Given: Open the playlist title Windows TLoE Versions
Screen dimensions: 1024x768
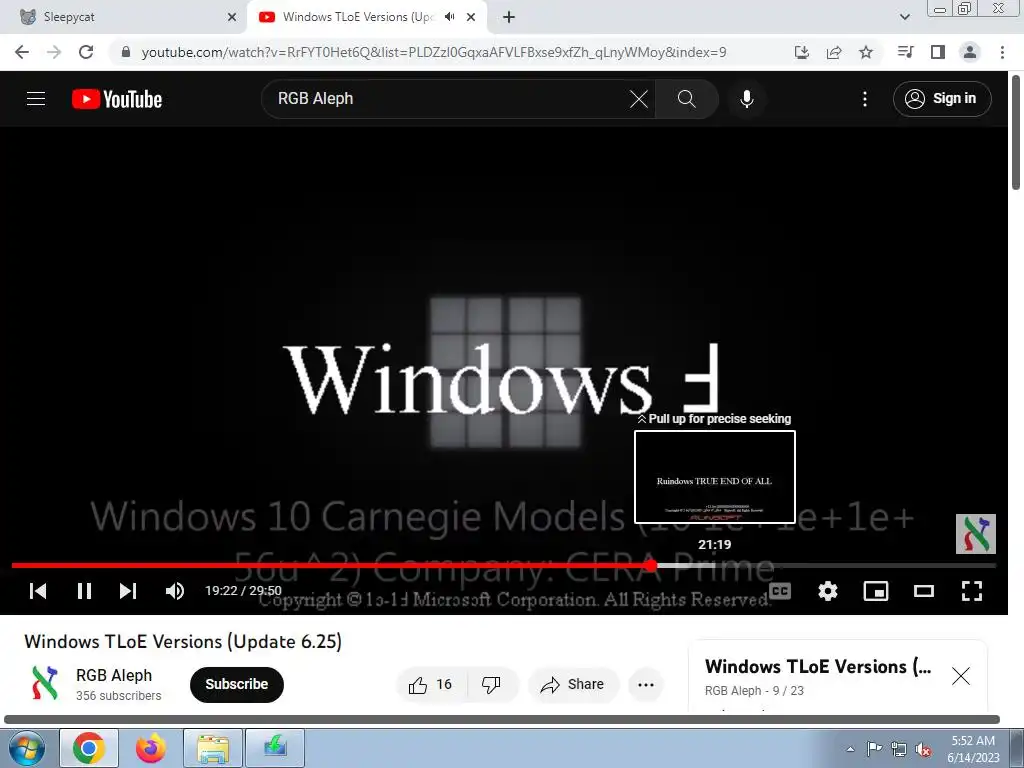Looking at the screenshot, I should pos(818,667).
